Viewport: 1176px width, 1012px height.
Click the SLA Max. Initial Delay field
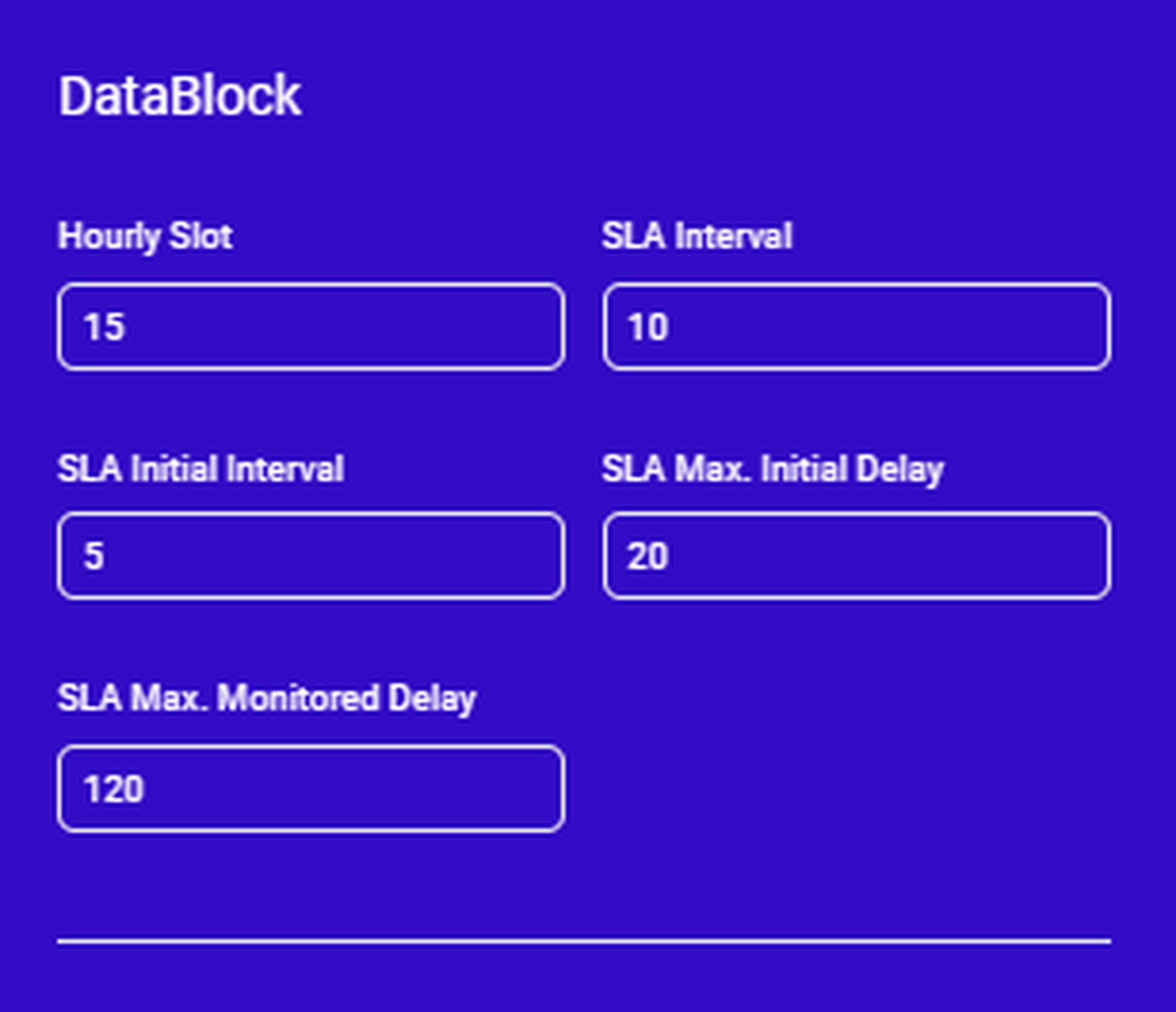(856, 556)
